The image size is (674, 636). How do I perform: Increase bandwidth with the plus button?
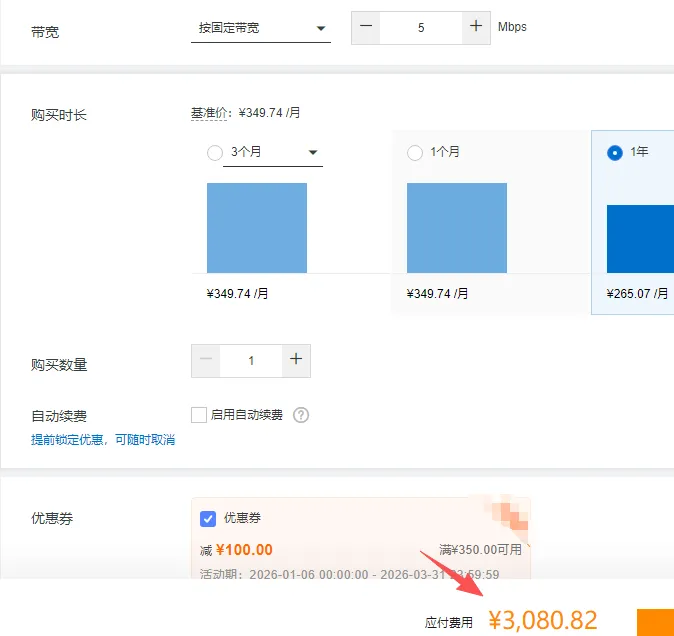pos(476,28)
